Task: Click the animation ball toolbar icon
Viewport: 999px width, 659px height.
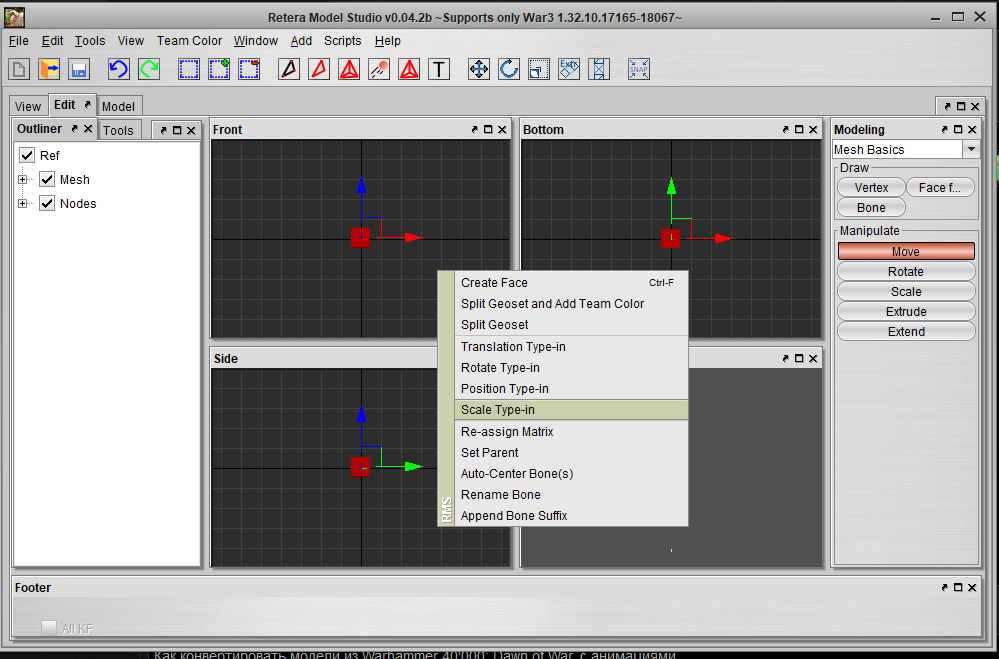Action: pyautogui.click(x=379, y=69)
